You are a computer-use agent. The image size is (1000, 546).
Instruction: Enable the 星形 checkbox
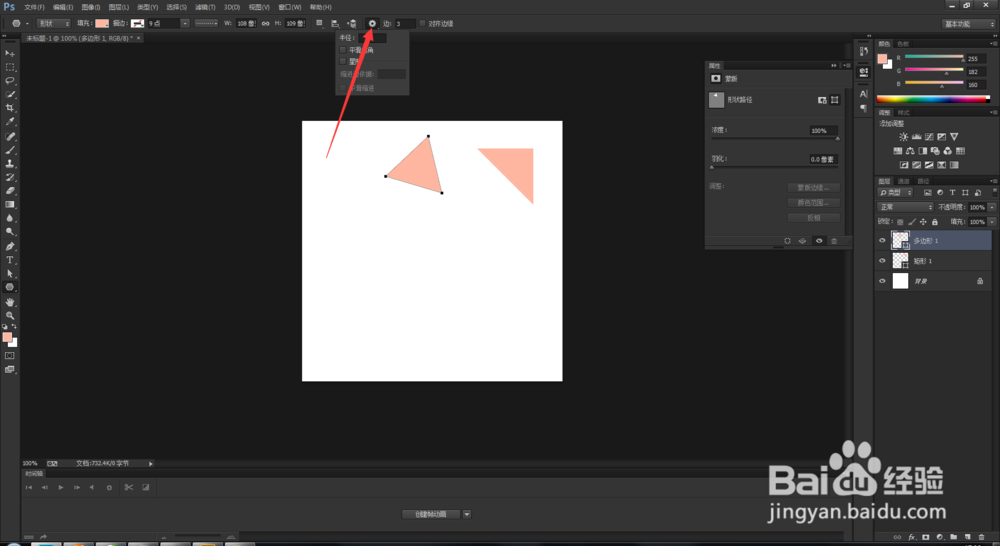[342, 61]
